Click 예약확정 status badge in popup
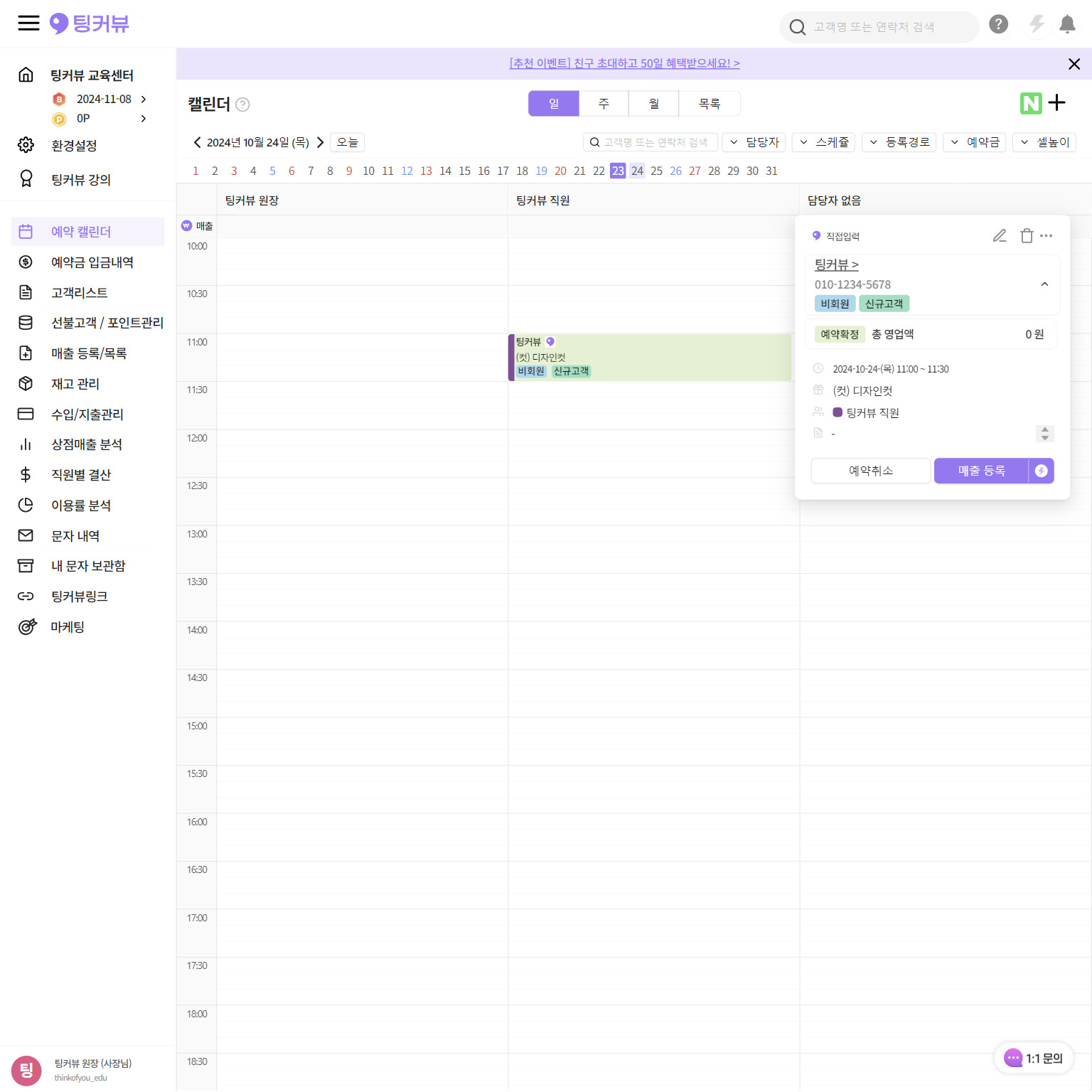This screenshot has width=1092, height=1092. point(840,334)
